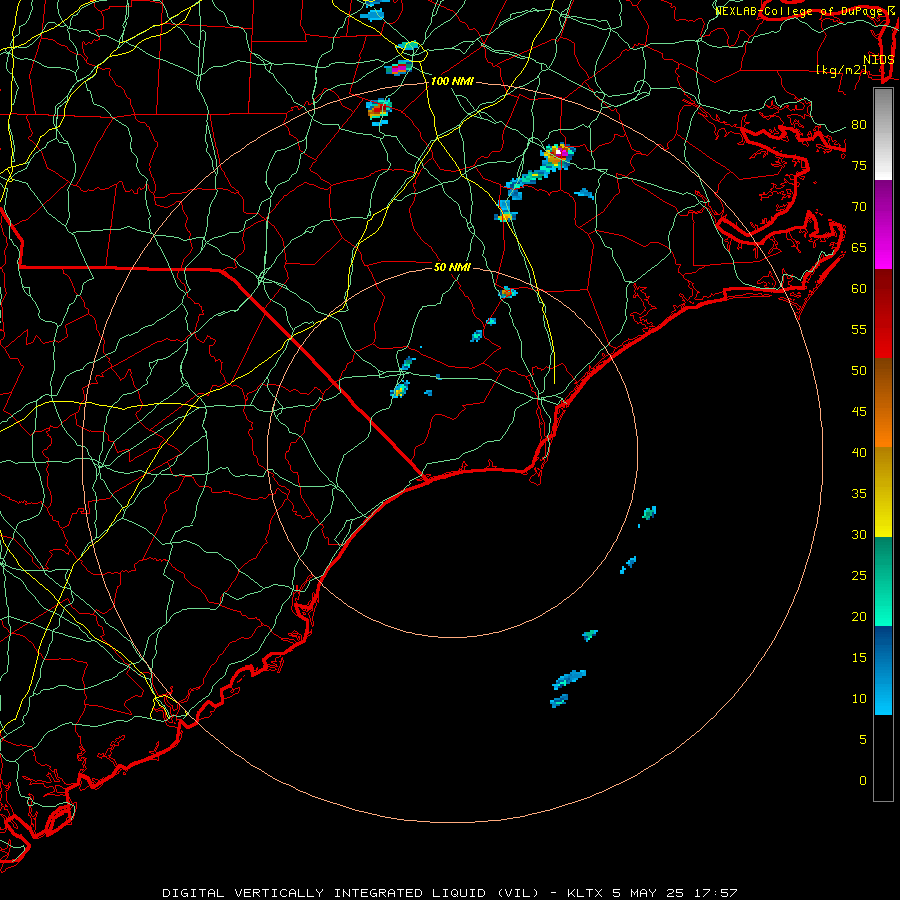Select the legend value 55

pyautogui.click(x=859, y=329)
